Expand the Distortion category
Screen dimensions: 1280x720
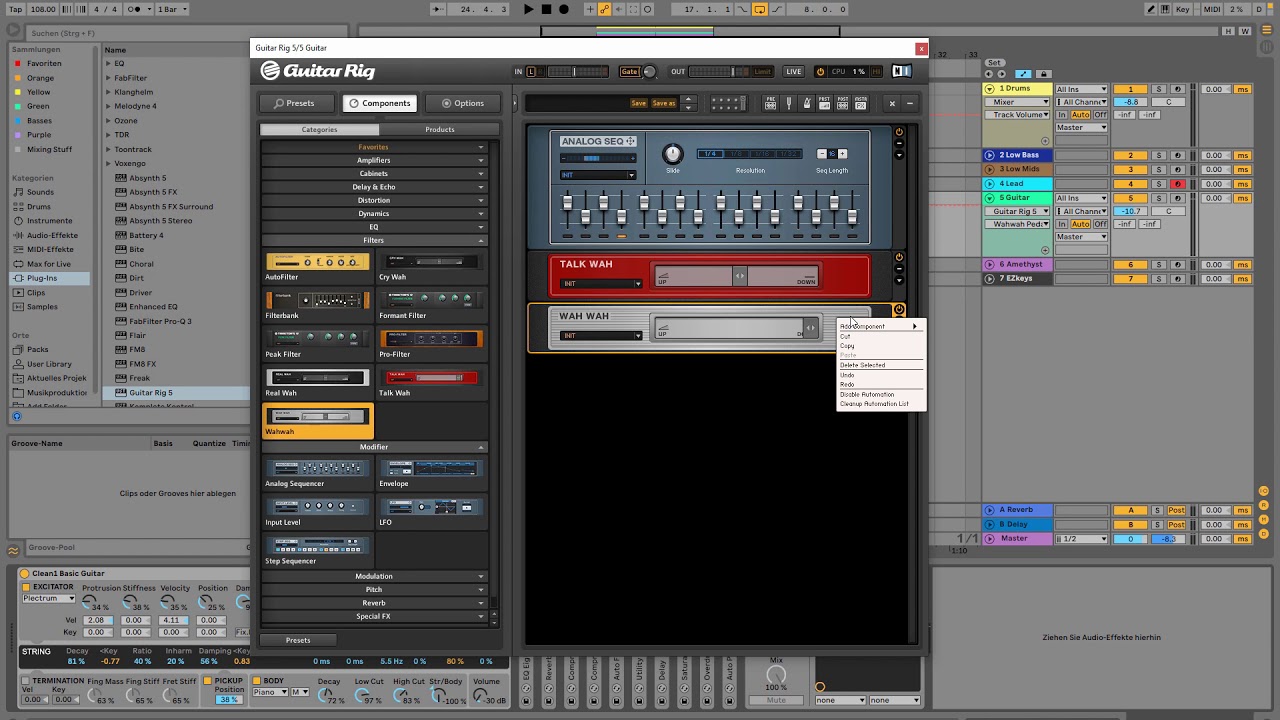pyautogui.click(x=374, y=200)
